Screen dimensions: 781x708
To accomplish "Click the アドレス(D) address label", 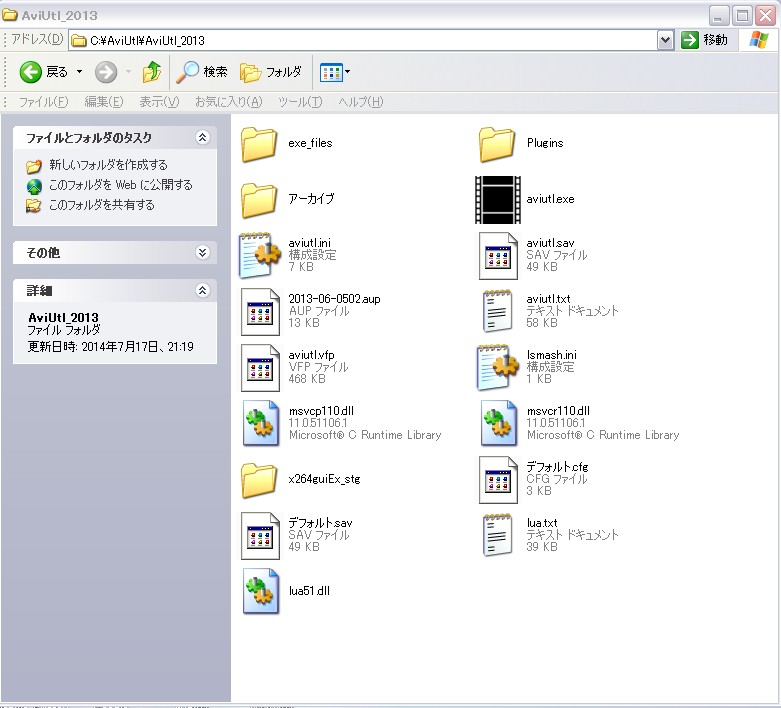I will [37, 39].
